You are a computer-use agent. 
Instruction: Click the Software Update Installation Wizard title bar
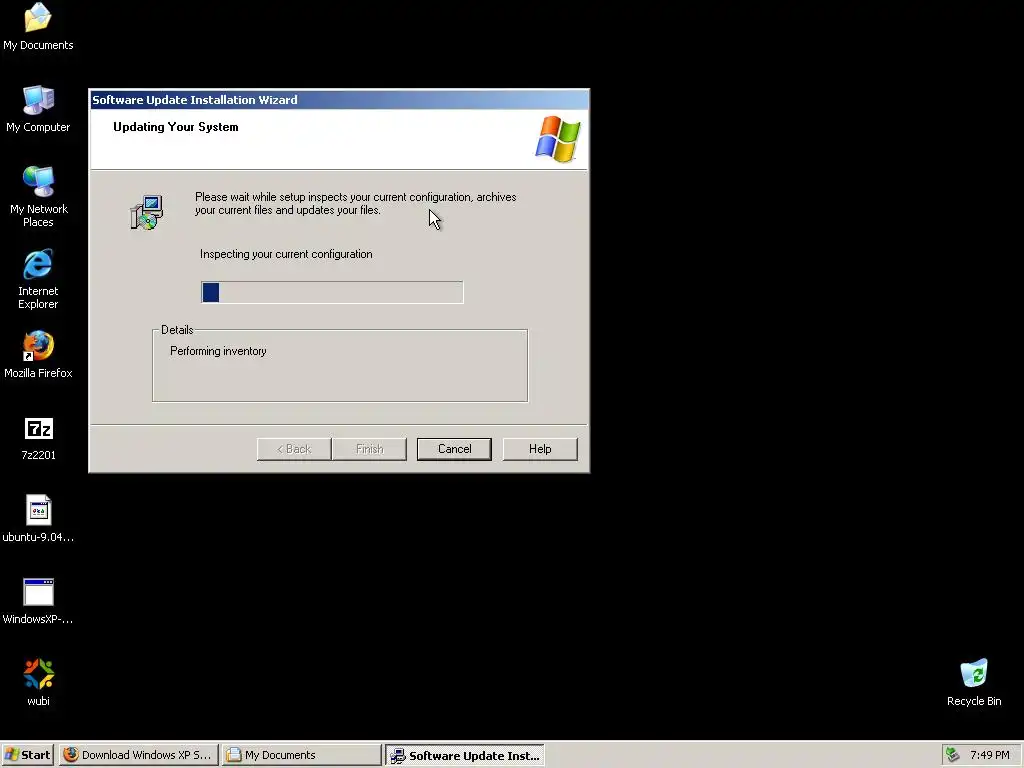click(339, 100)
